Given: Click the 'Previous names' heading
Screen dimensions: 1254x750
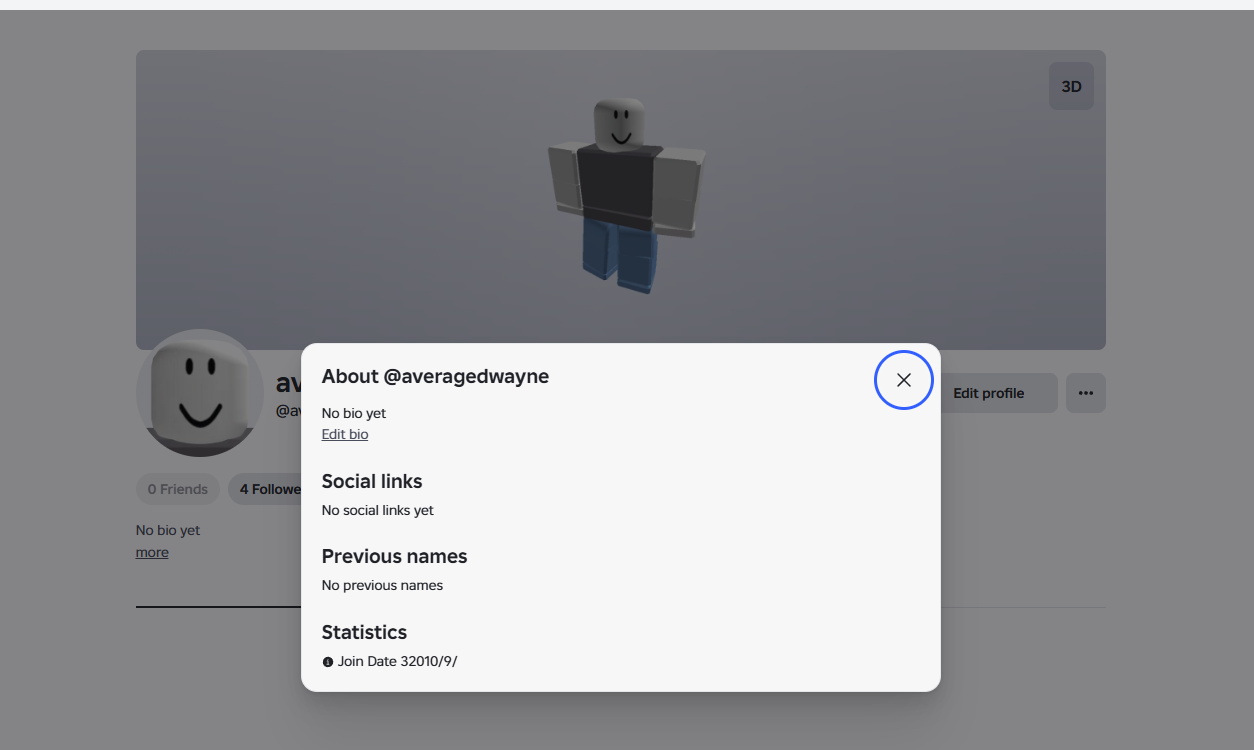Looking at the screenshot, I should click(x=394, y=556).
